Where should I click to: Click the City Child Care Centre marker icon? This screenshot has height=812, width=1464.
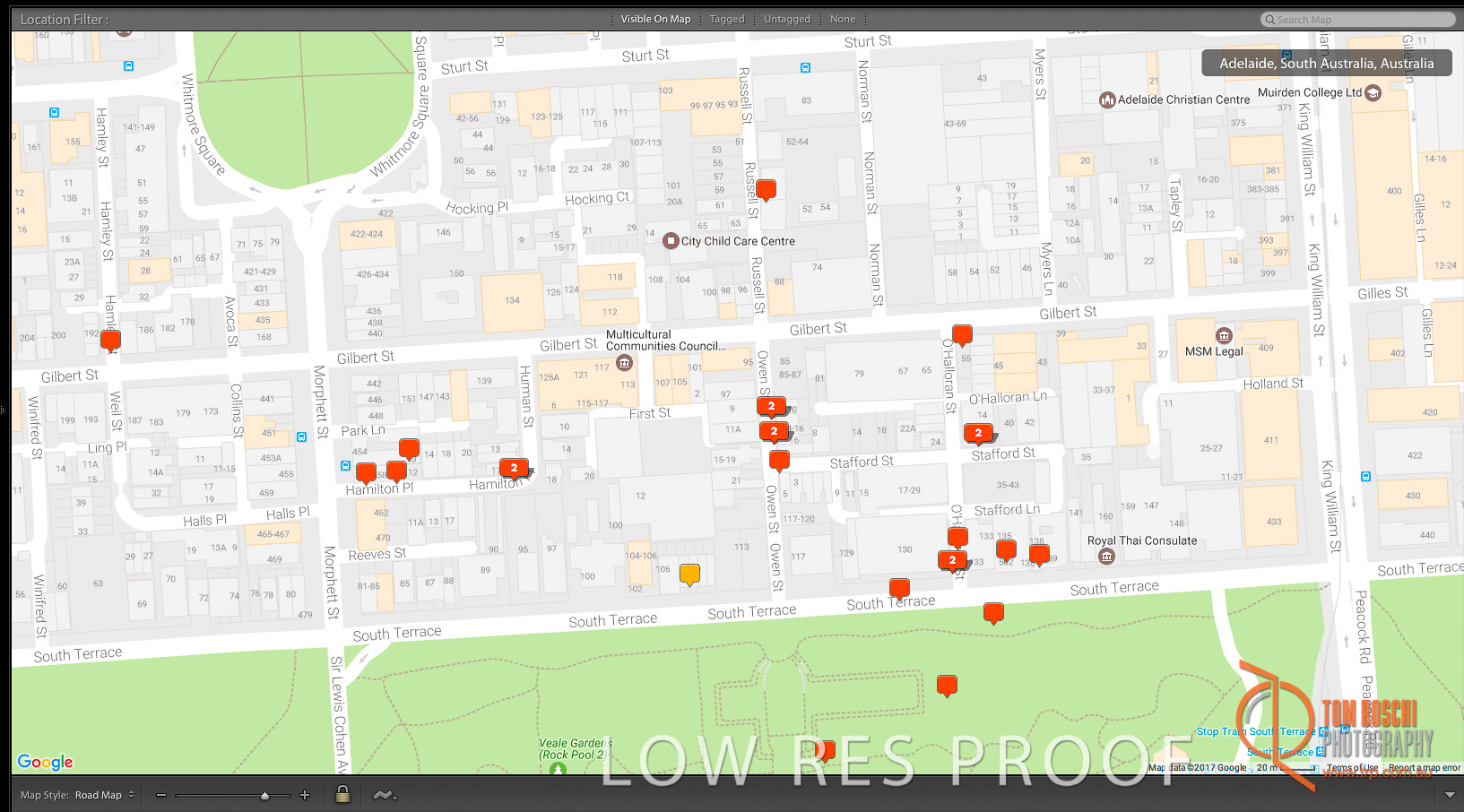(671, 241)
